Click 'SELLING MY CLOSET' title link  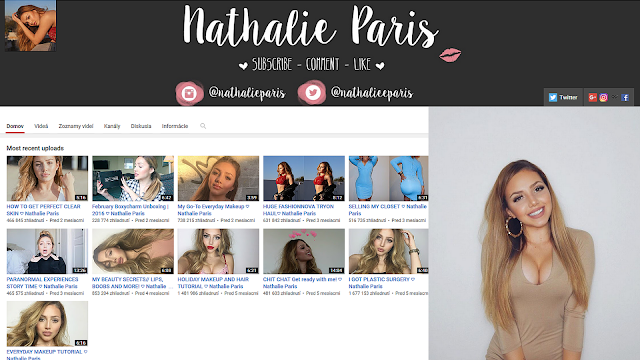387,210
